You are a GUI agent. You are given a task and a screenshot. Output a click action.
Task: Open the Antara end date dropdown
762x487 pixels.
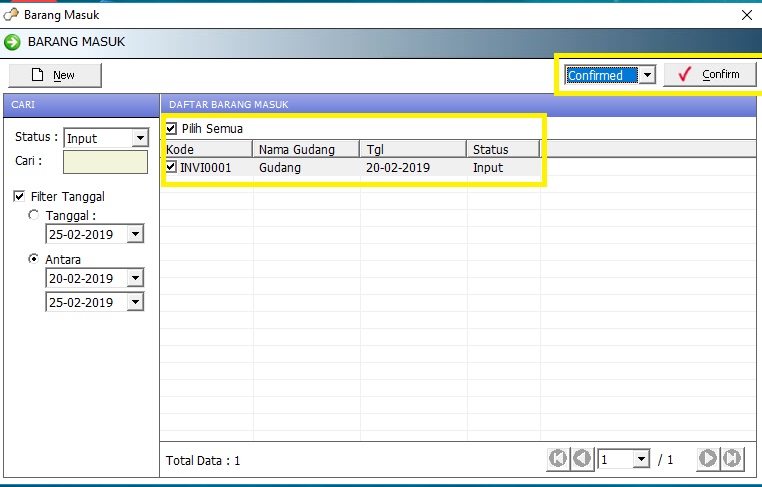(136, 302)
